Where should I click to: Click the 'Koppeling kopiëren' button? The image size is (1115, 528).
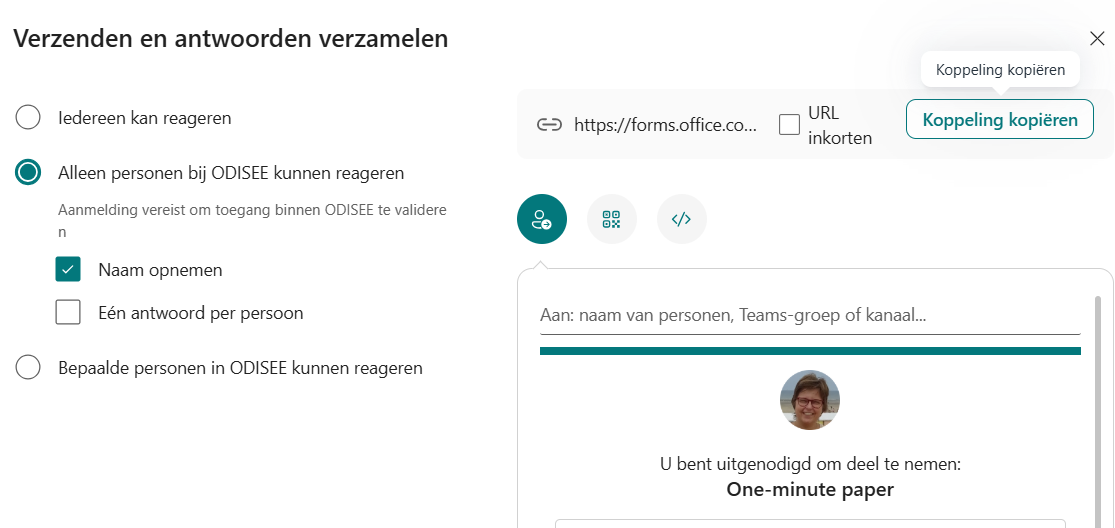point(1000,119)
